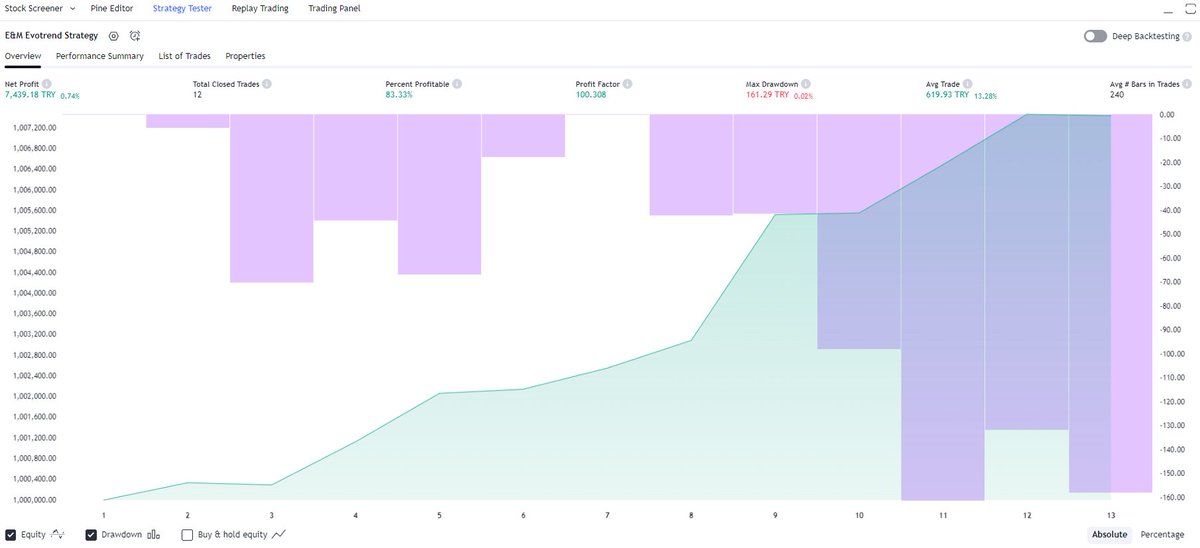1200x548 pixels.
Task: Click the Net Profit info icon
Action: tap(47, 85)
